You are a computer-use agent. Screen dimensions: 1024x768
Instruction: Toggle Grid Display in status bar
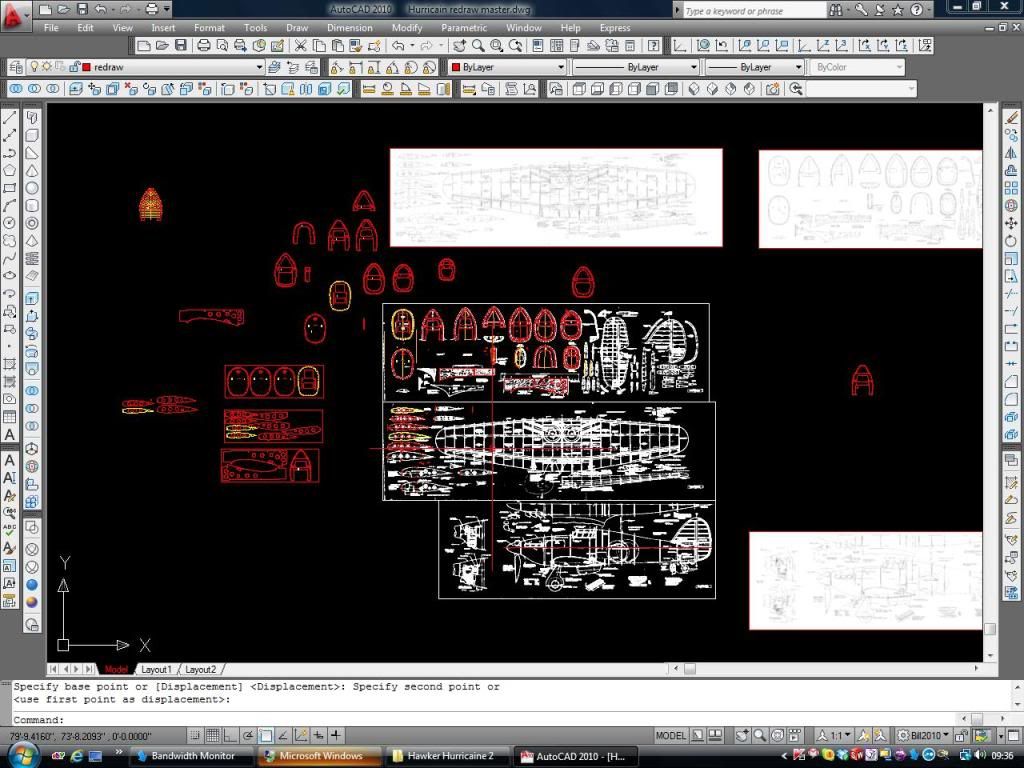[x=212, y=736]
